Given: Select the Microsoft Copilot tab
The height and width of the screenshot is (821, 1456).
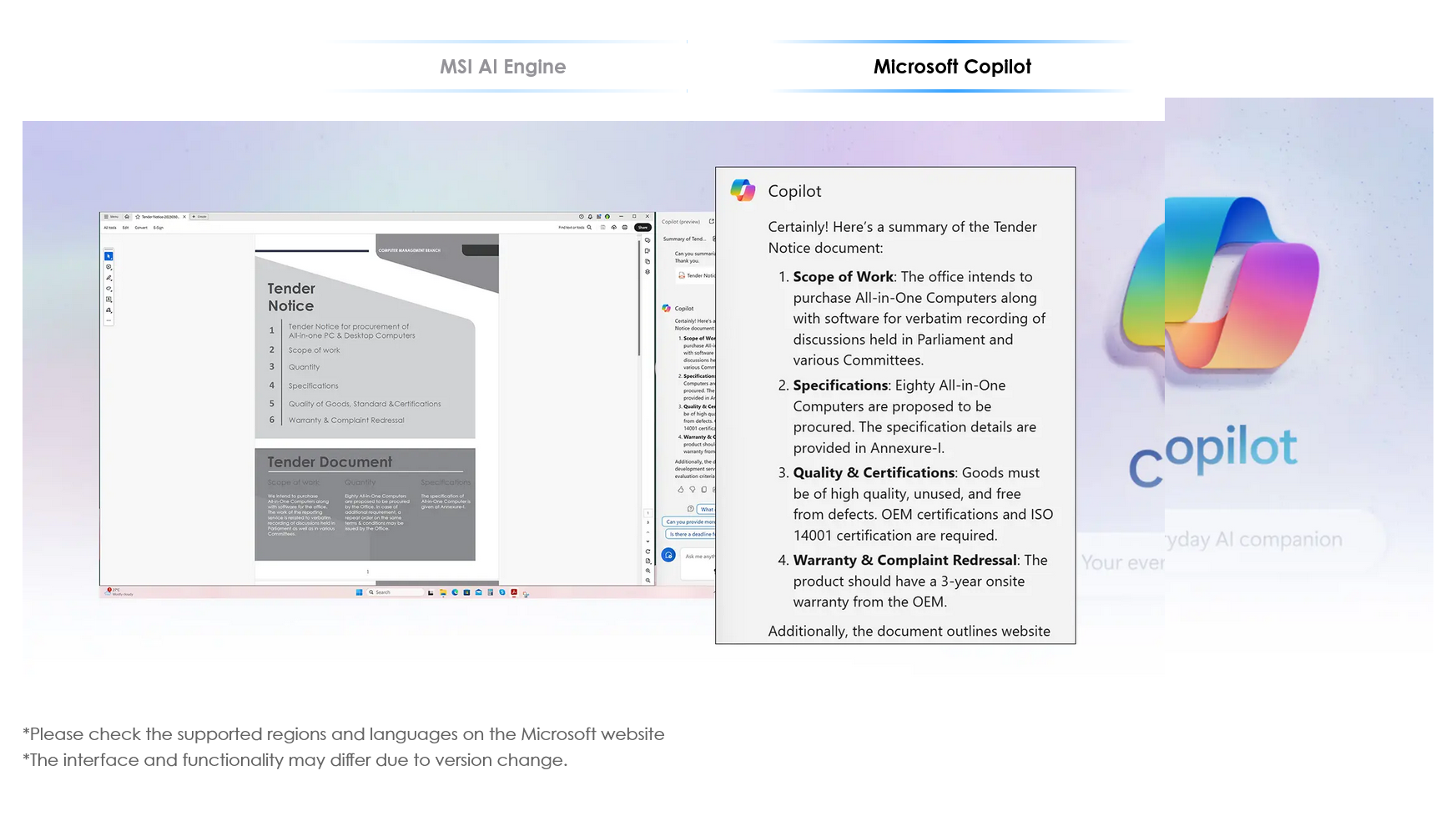Looking at the screenshot, I should 952,67.
